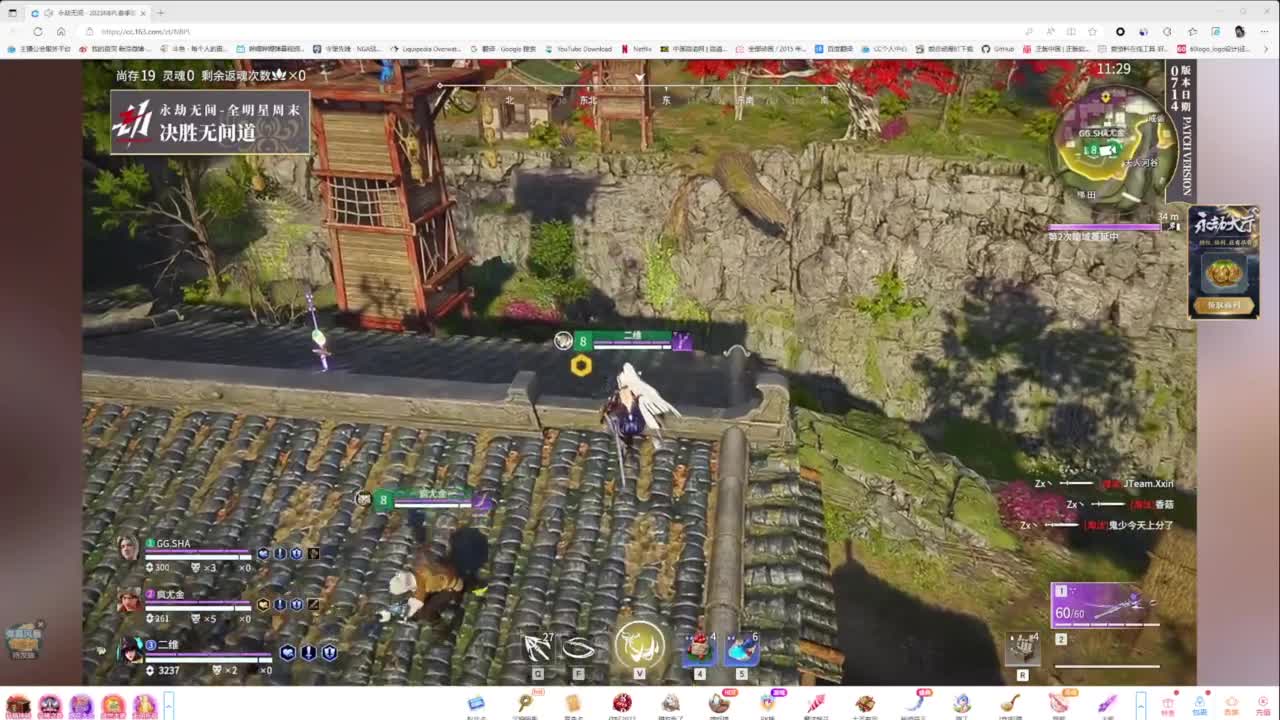Add this page to favorites with the star icon
Screen dimensions: 1280x720
pyautogui.click(x=1092, y=31)
